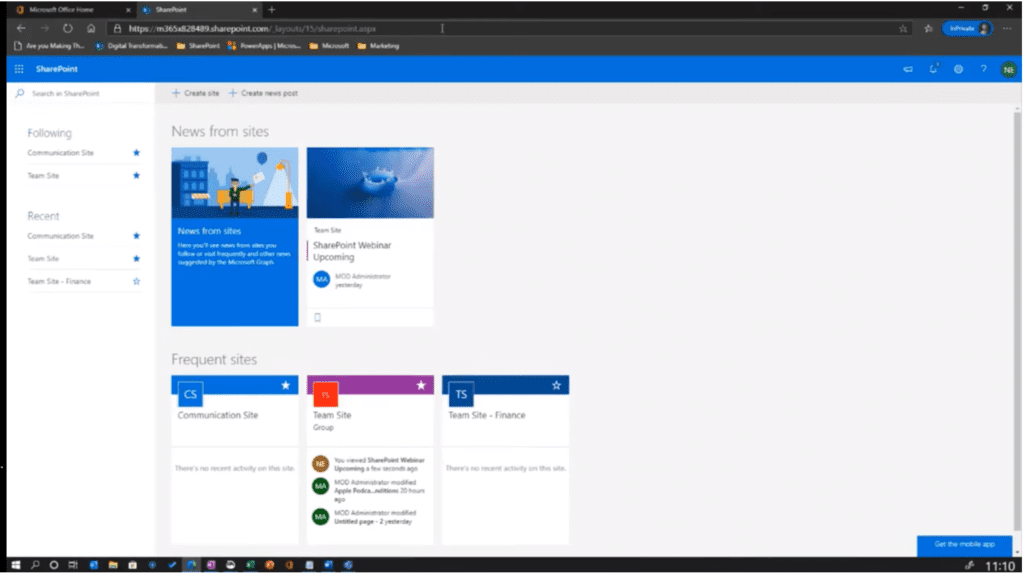Click the TS Team Site - Finance logo tile
The height and width of the screenshot is (573, 1024).
(x=461, y=394)
